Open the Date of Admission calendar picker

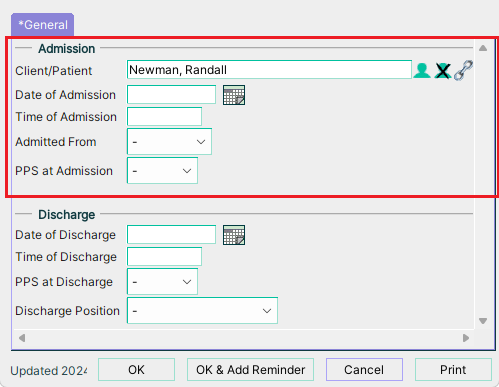tap(234, 95)
